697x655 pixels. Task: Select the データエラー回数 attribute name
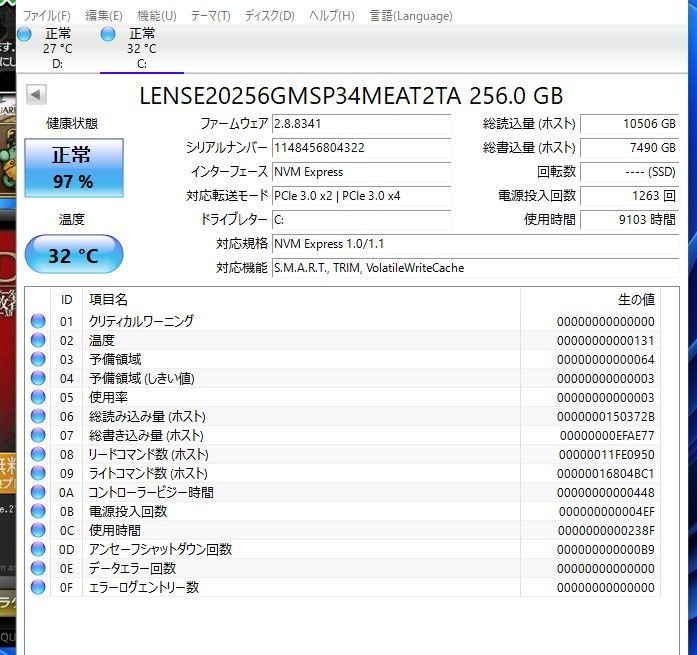132,568
